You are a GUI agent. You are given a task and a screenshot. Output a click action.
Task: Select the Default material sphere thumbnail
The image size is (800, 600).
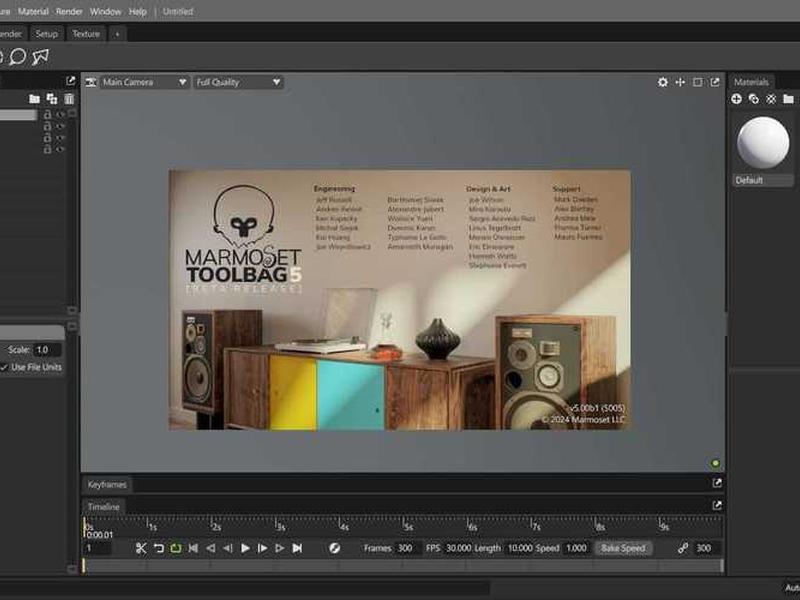coord(763,142)
